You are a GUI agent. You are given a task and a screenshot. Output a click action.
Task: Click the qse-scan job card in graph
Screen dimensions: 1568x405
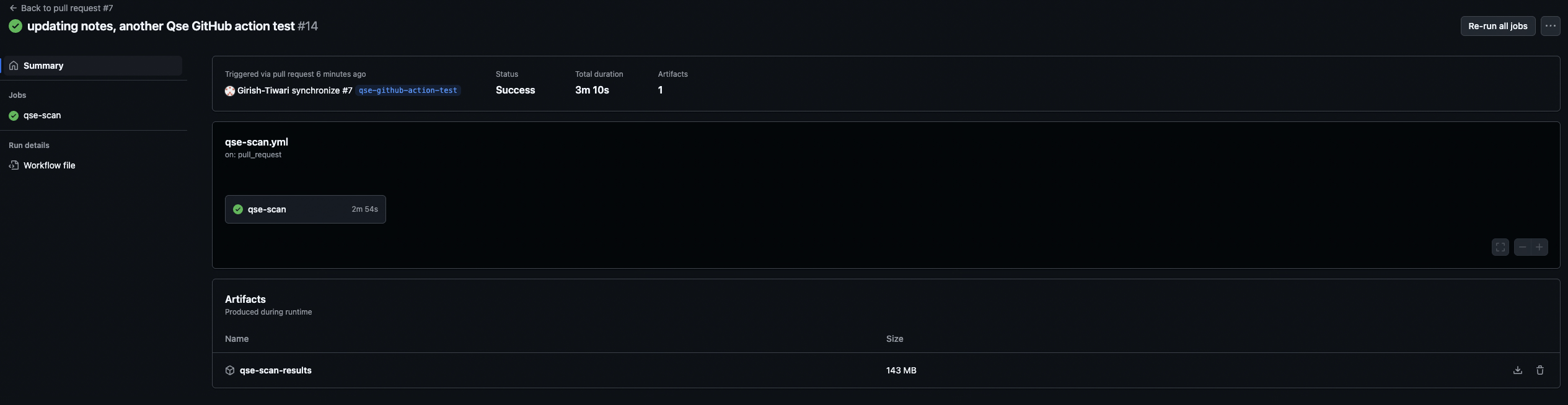(305, 209)
